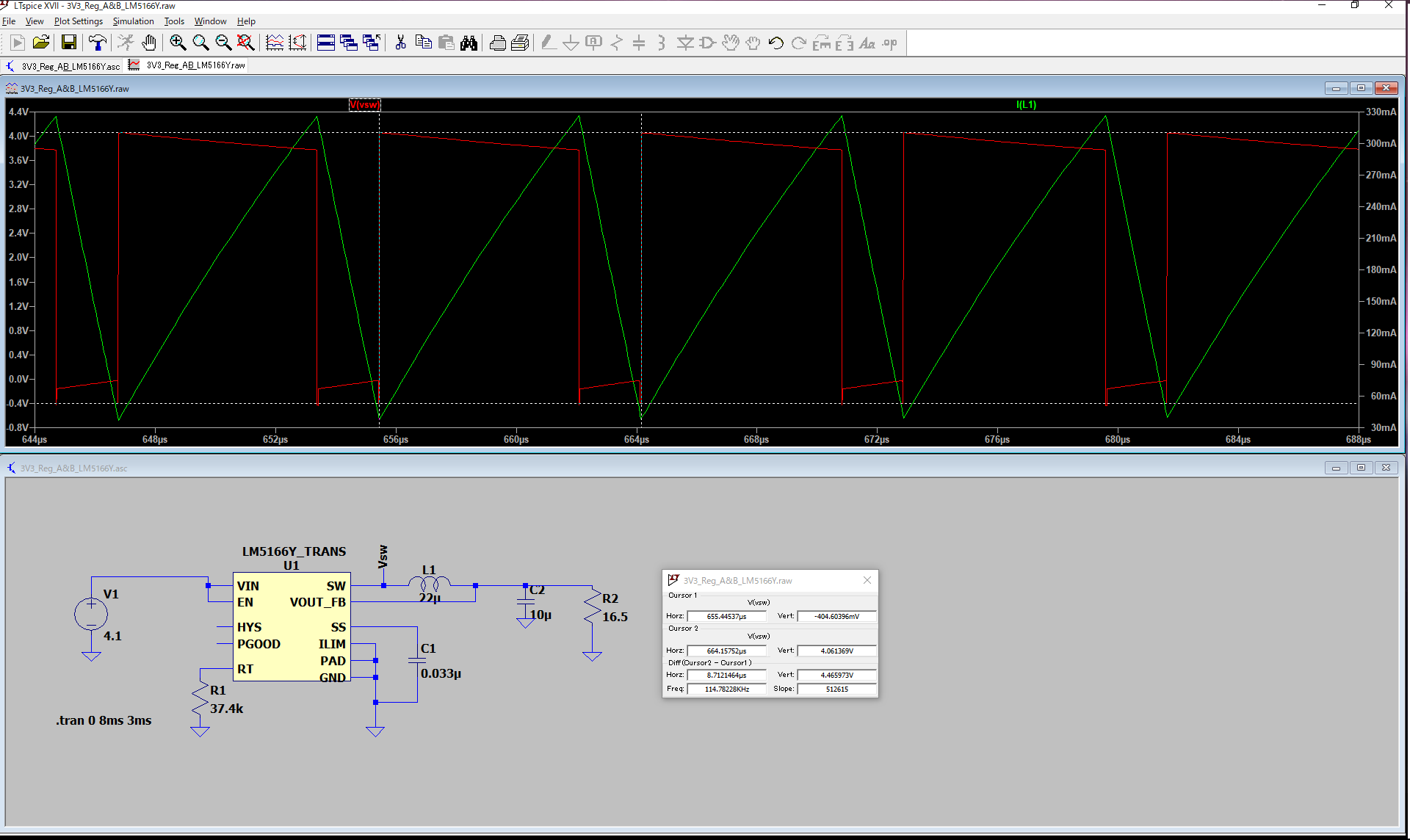
Task: Click the V(vsw) trace label
Action: pos(364,105)
